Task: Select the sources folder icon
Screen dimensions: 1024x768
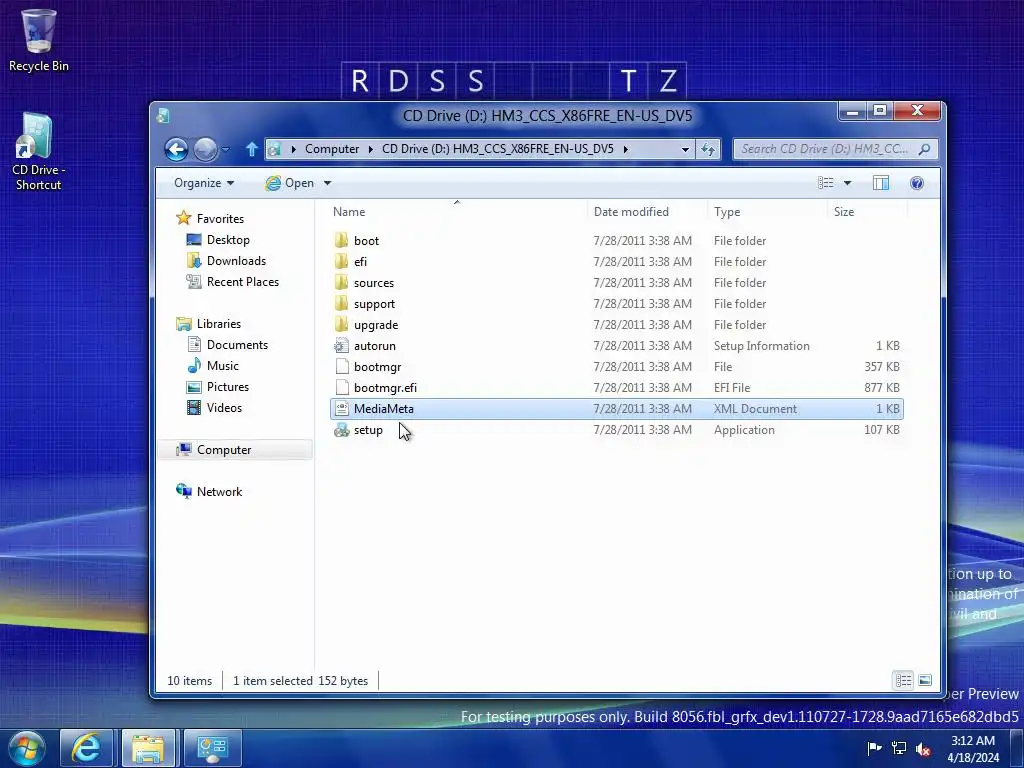Action: [342, 282]
